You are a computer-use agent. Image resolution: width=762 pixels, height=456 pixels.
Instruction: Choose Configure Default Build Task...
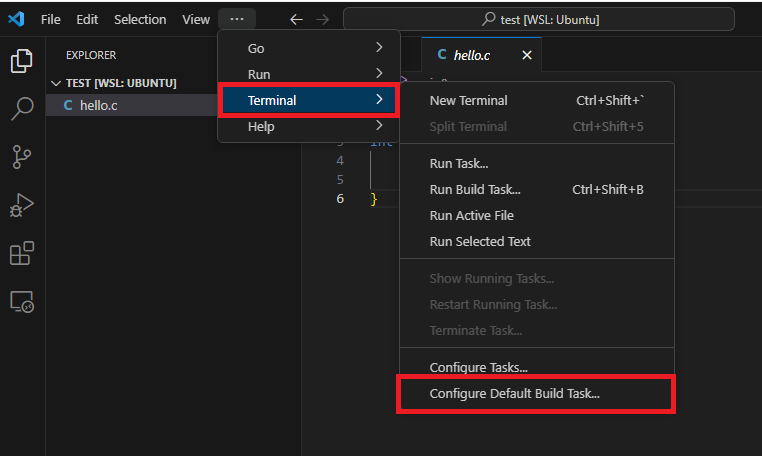(537, 393)
